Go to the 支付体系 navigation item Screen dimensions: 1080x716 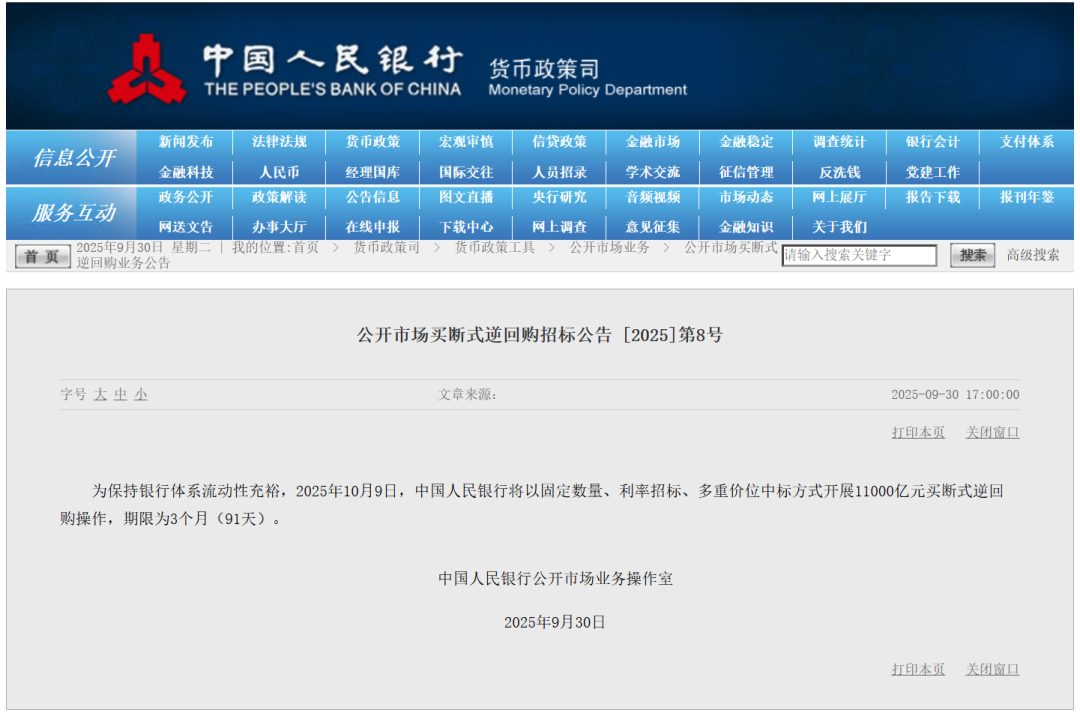[1027, 142]
